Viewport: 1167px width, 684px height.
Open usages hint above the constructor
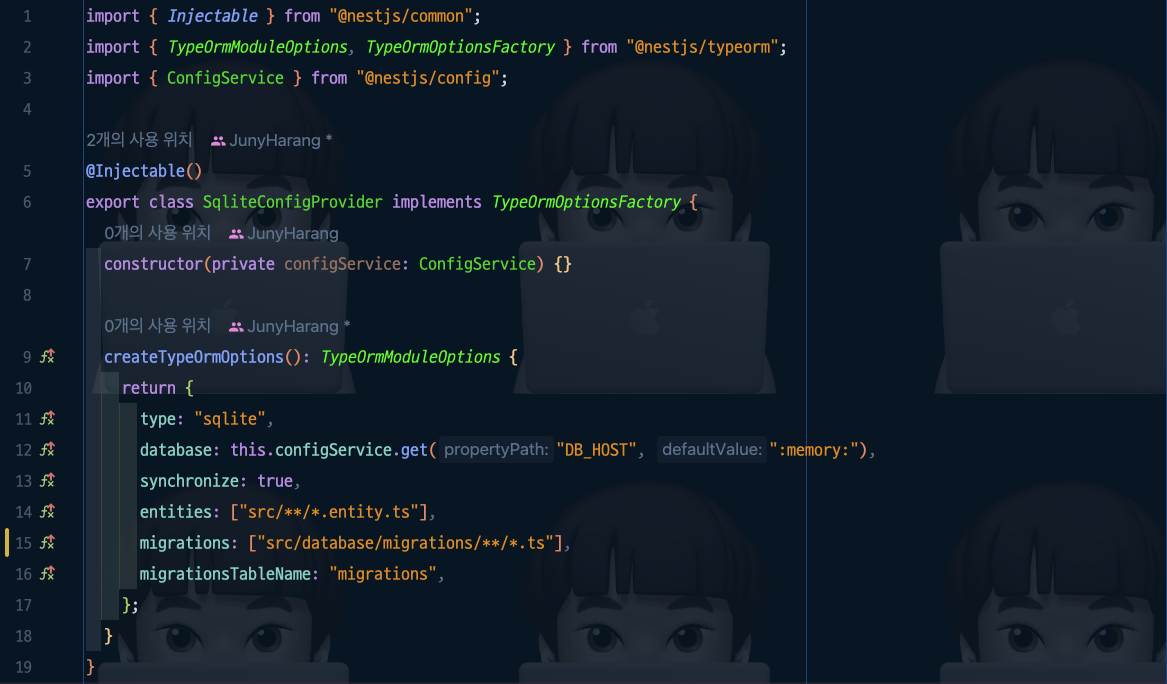[x=157, y=233]
